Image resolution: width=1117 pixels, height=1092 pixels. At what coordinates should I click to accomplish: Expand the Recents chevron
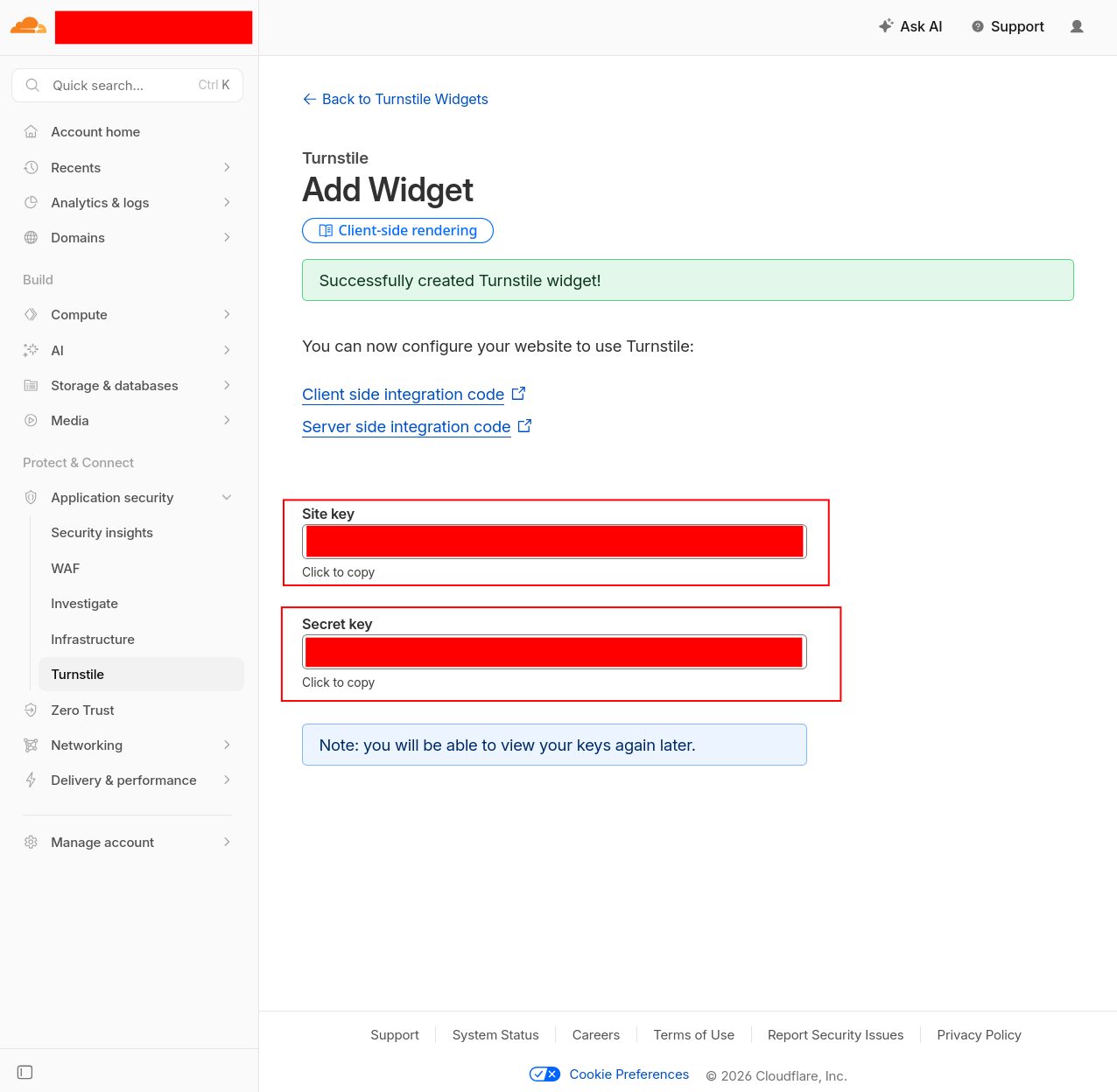point(227,167)
